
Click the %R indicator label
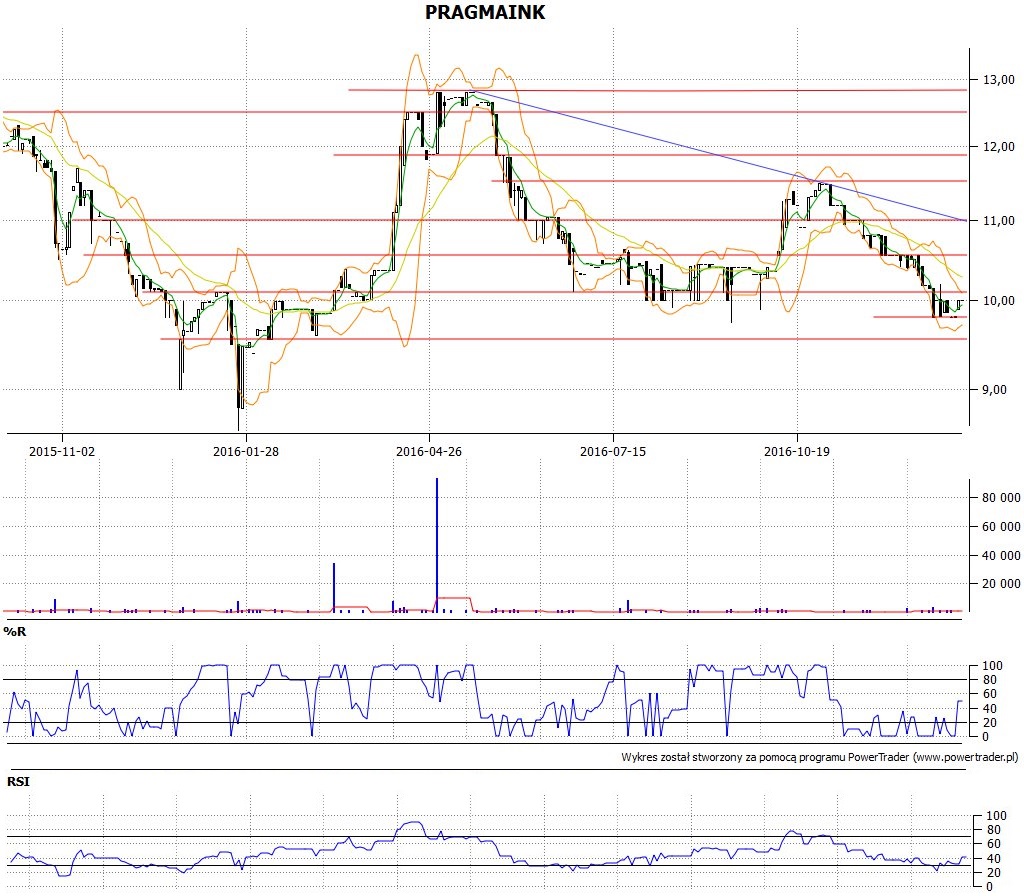(15, 632)
